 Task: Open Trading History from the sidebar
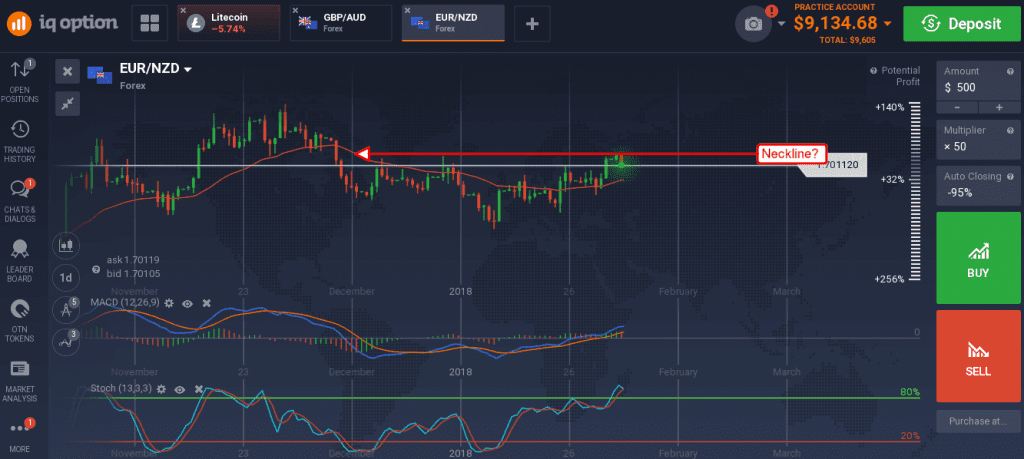pos(20,140)
